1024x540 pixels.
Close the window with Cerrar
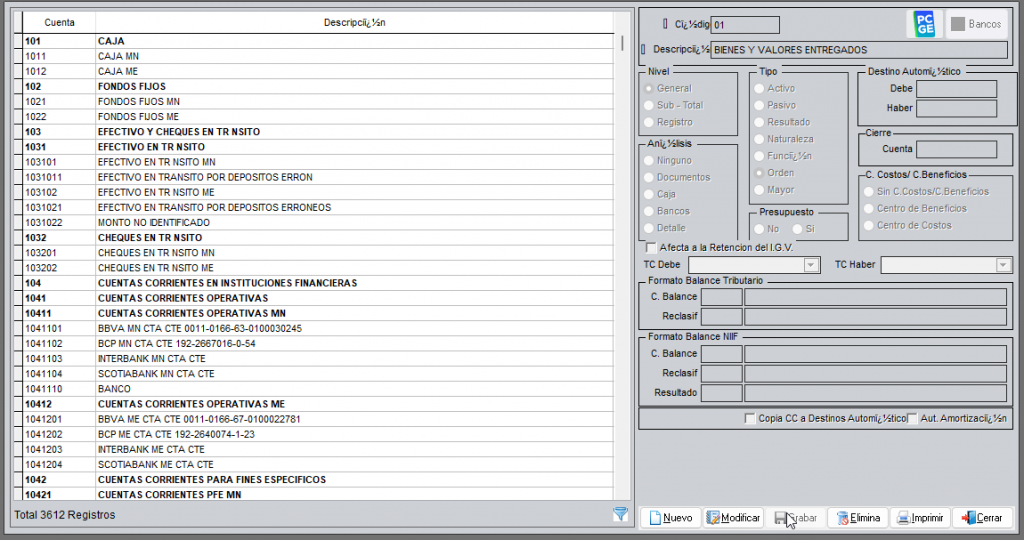point(982,518)
